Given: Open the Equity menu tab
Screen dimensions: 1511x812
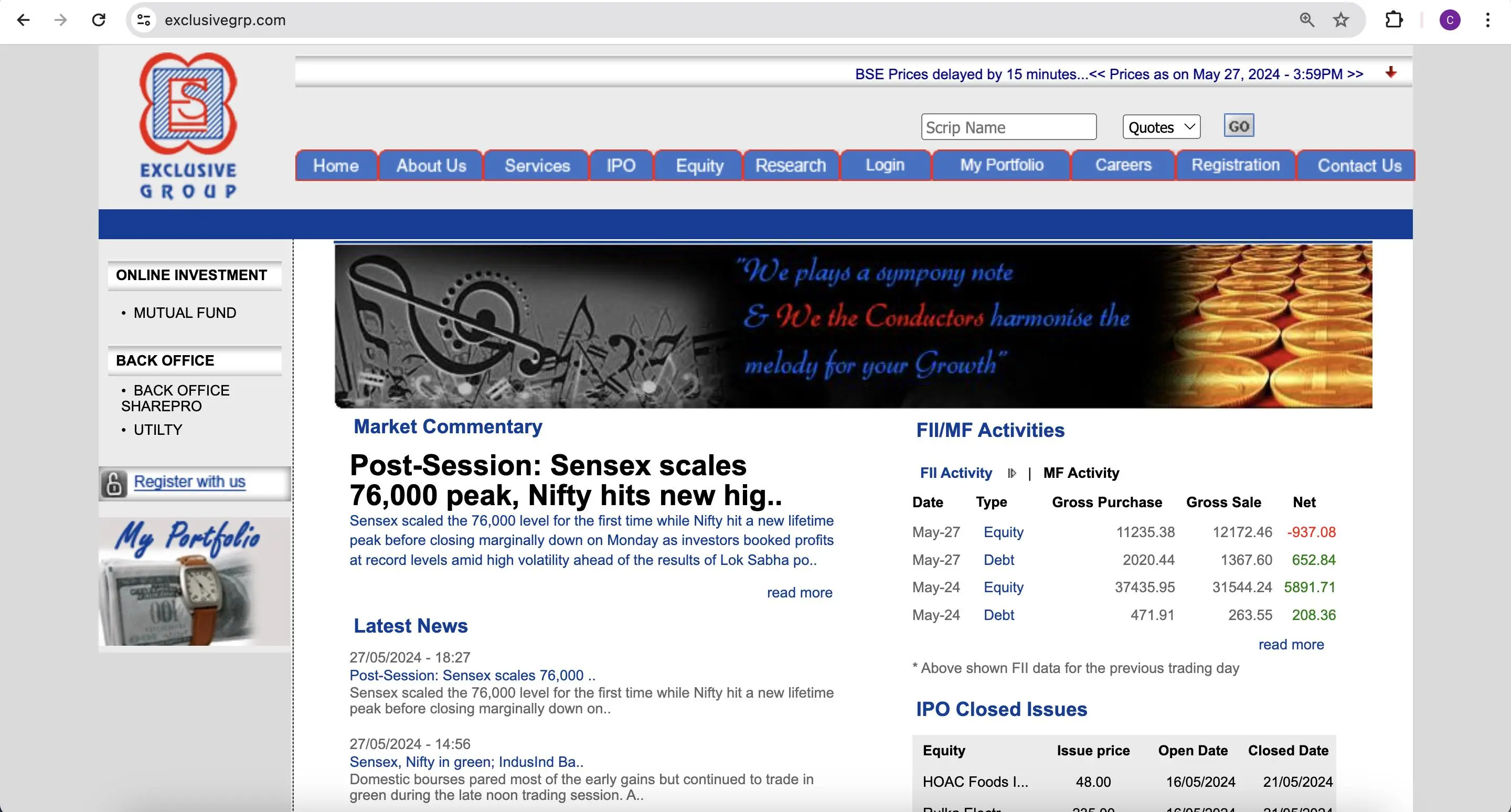Looking at the screenshot, I should (x=699, y=165).
